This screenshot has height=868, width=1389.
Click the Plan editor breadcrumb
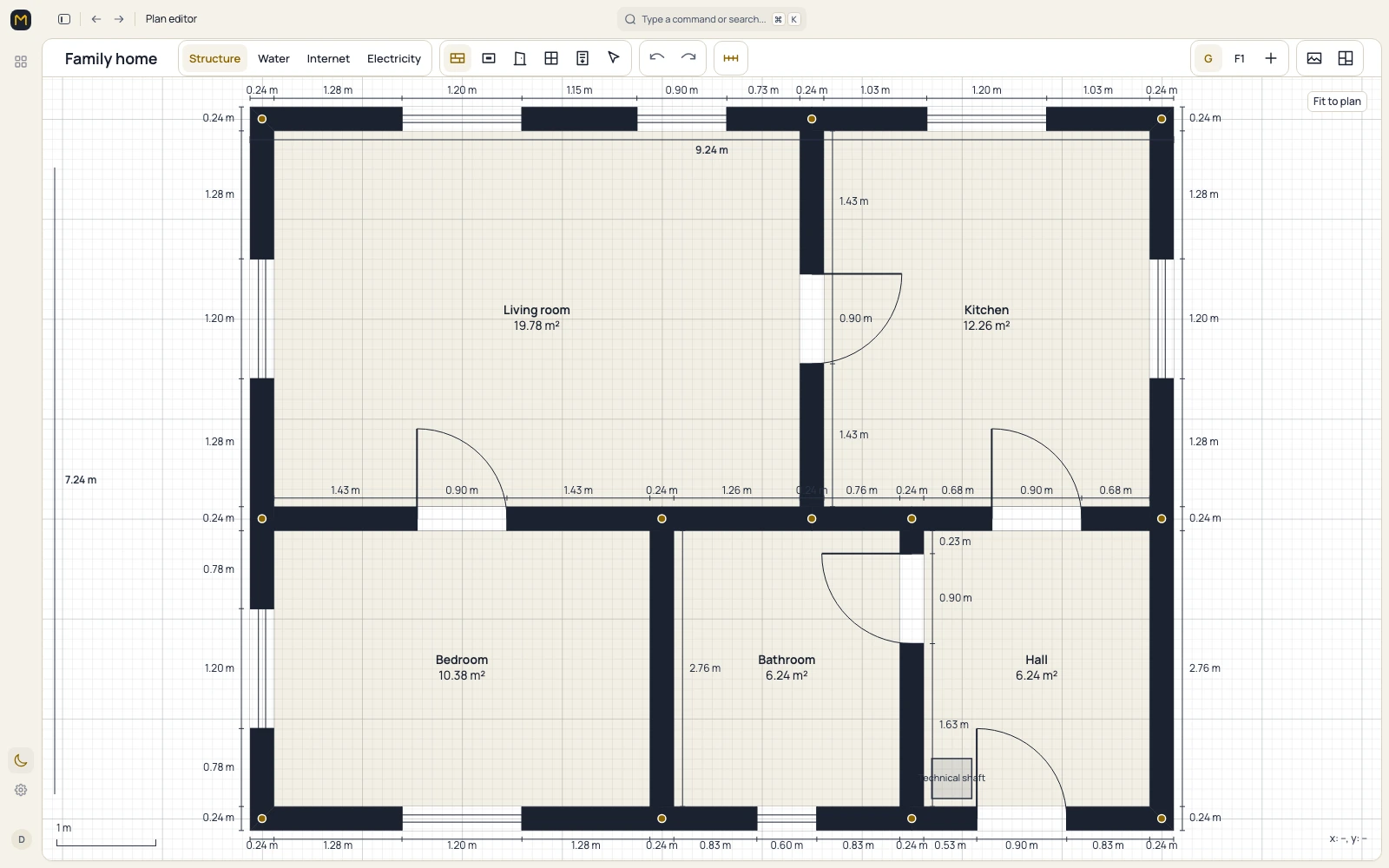[x=171, y=19]
